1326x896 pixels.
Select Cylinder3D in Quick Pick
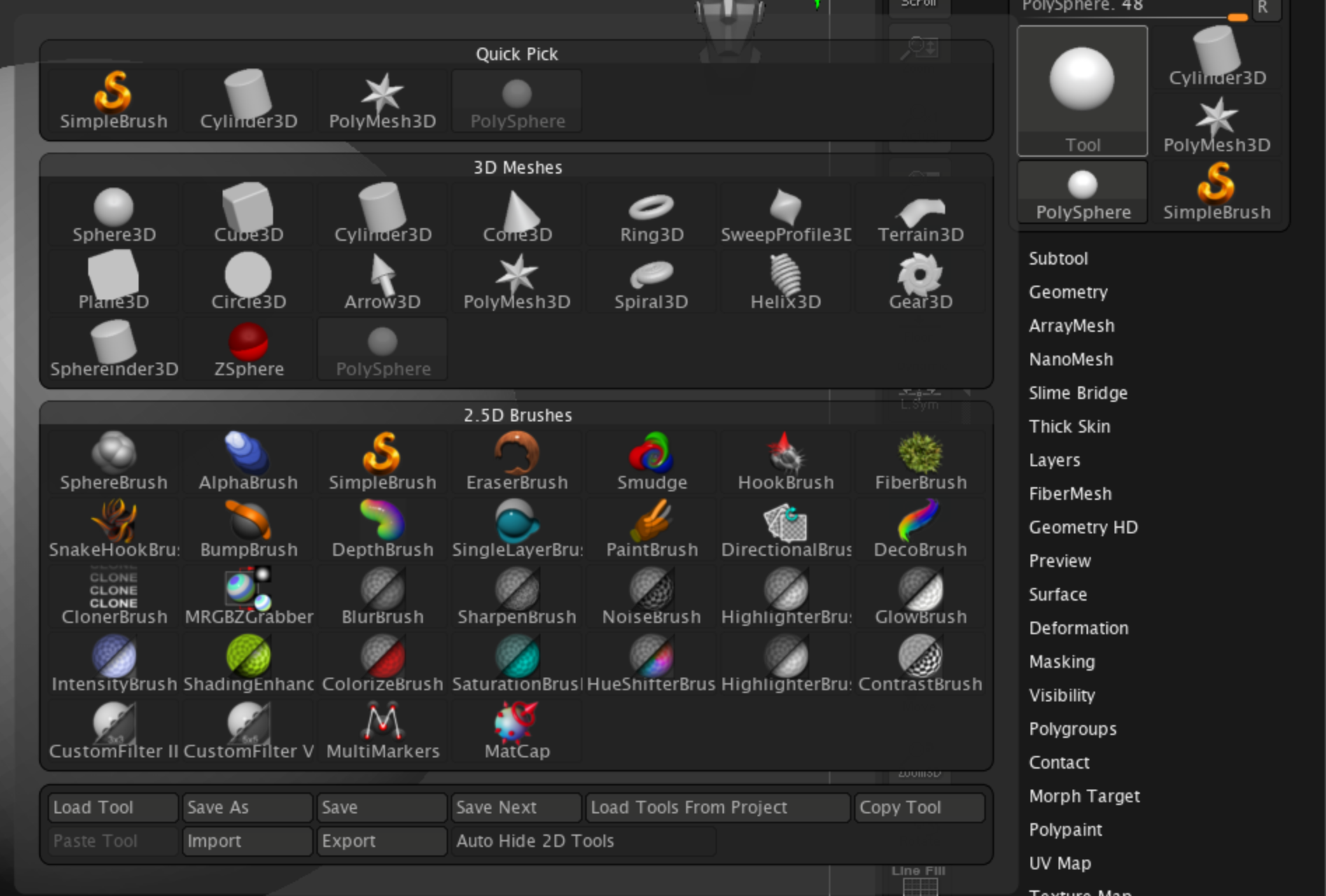pos(249,101)
